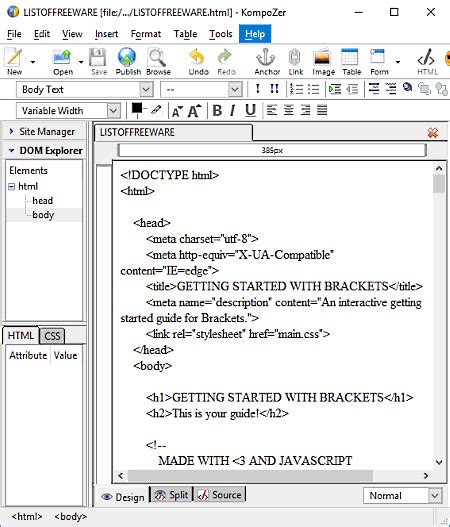Click the HTML toolbar icon
The width and height of the screenshot is (450, 527).
point(427,61)
